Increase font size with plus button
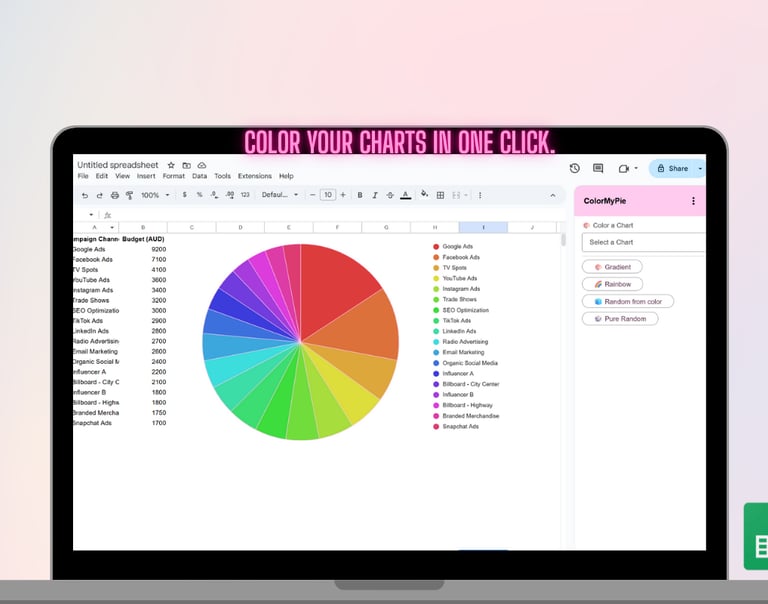This screenshot has width=768, height=604. [x=343, y=195]
